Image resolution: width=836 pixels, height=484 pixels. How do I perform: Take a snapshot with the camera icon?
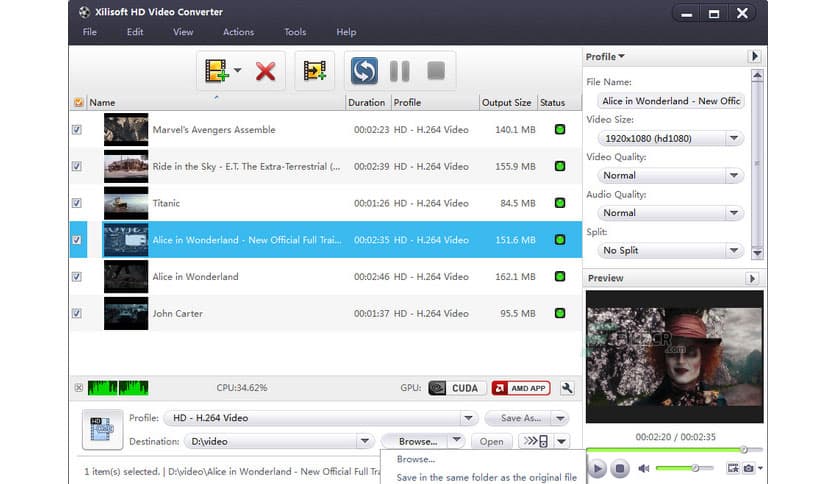749,469
